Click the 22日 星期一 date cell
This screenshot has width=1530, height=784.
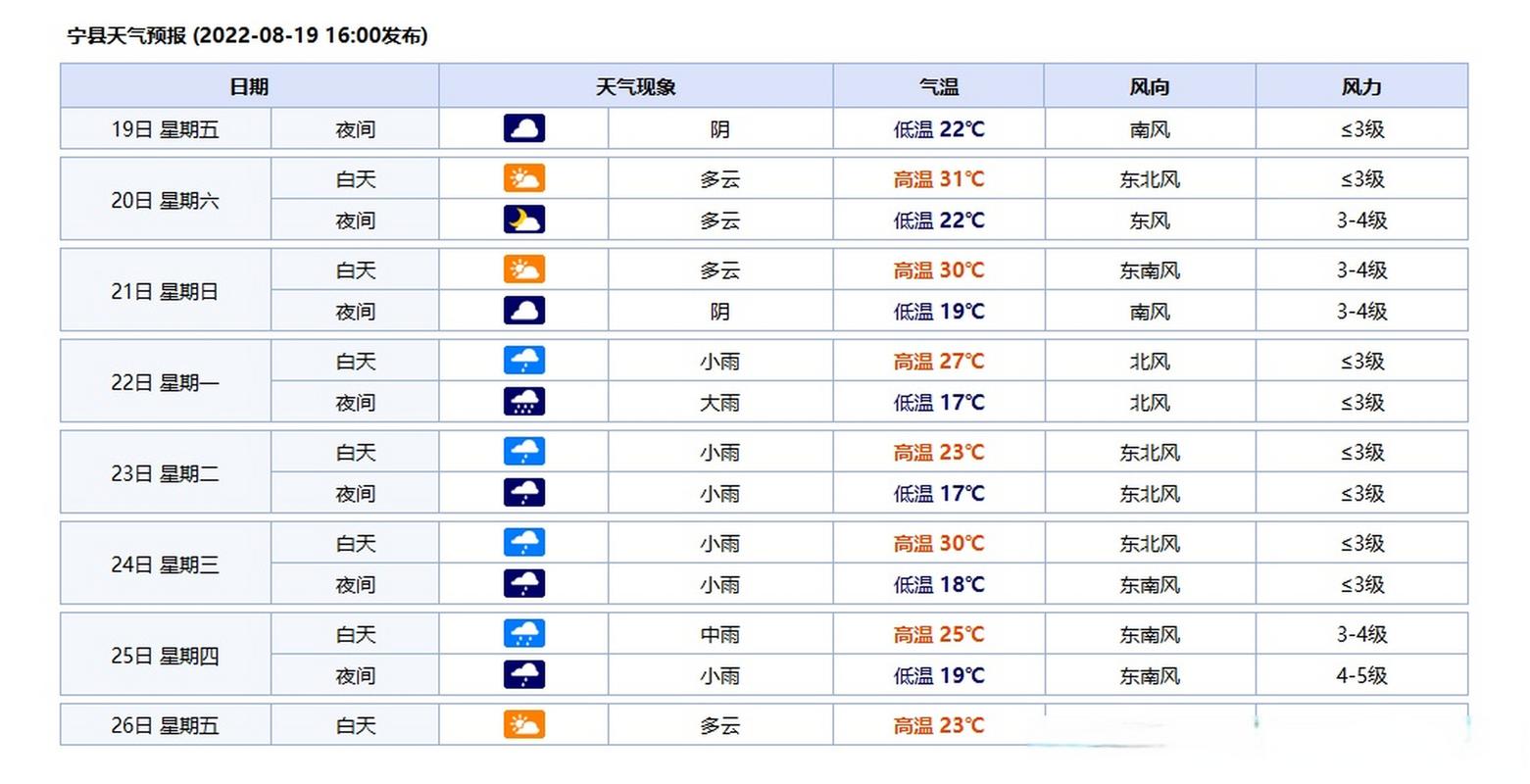166,381
